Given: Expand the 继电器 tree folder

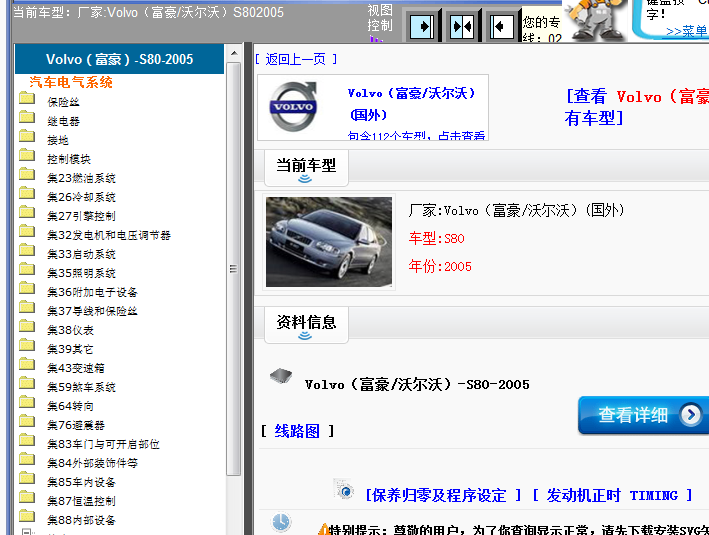Looking at the screenshot, I should point(63,121).
